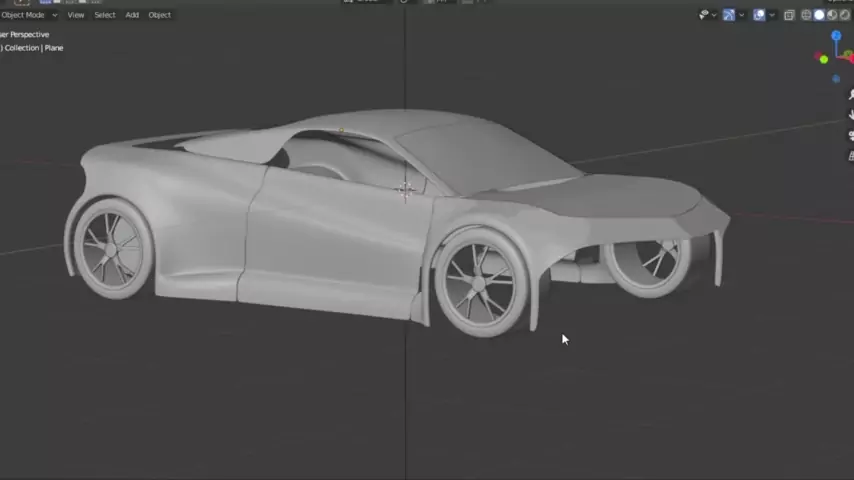This screenshot has width=854, height=480.
Task: Select Solid viewport shading mode
Action: (819, 15)
